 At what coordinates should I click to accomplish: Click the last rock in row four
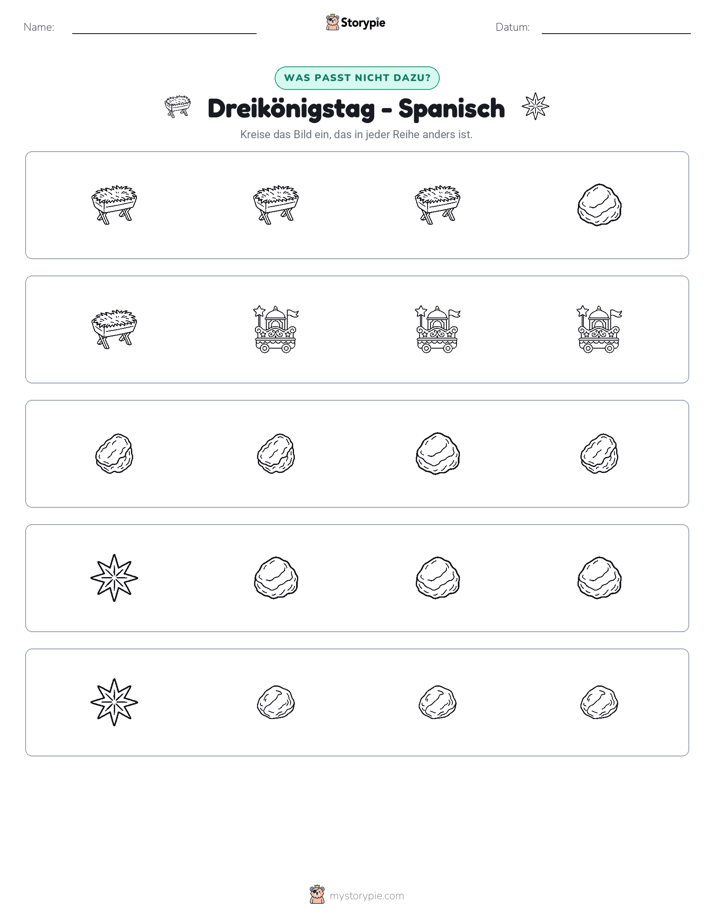pos(599,578)
